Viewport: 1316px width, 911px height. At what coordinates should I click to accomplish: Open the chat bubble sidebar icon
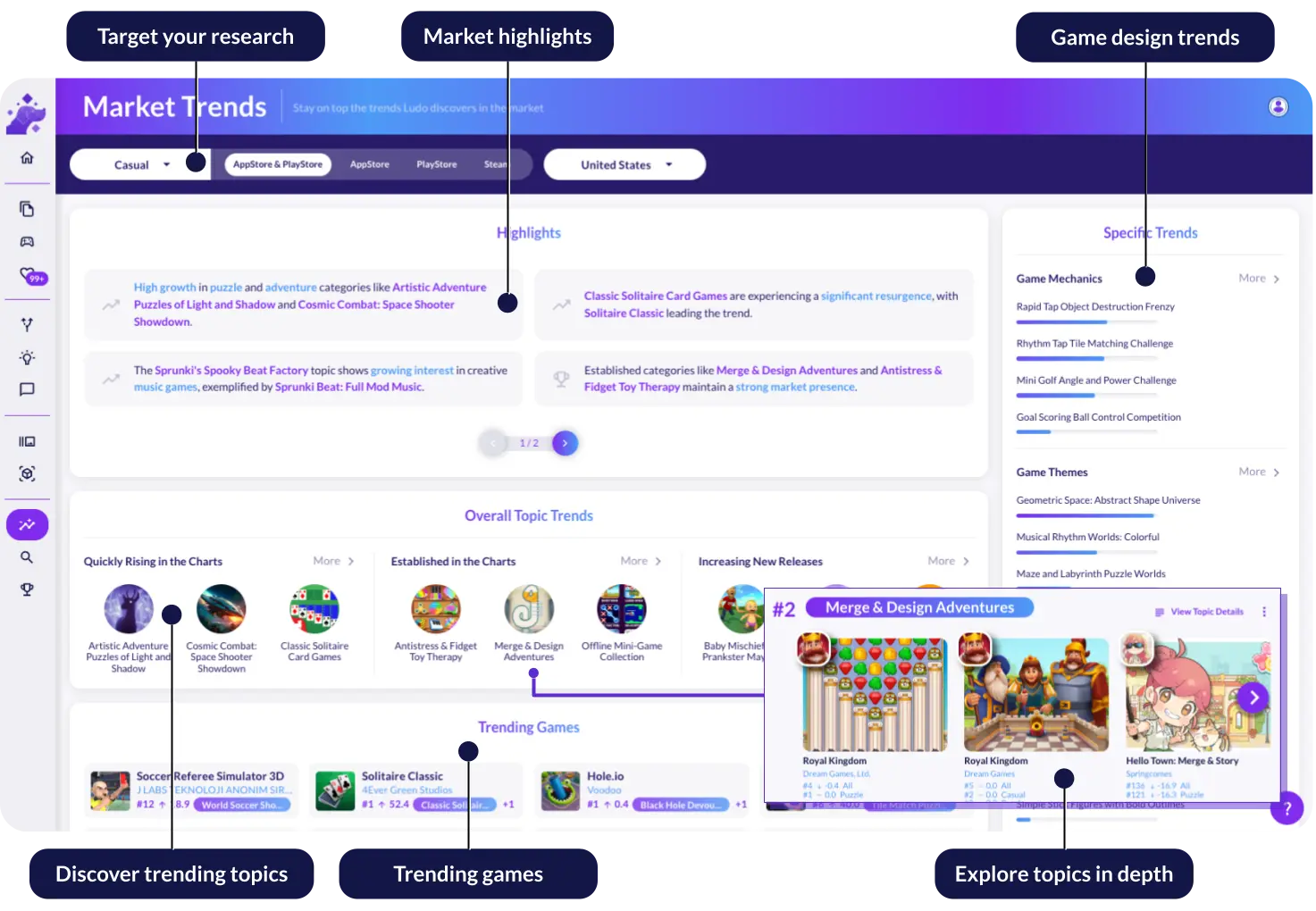coord(27,389)
